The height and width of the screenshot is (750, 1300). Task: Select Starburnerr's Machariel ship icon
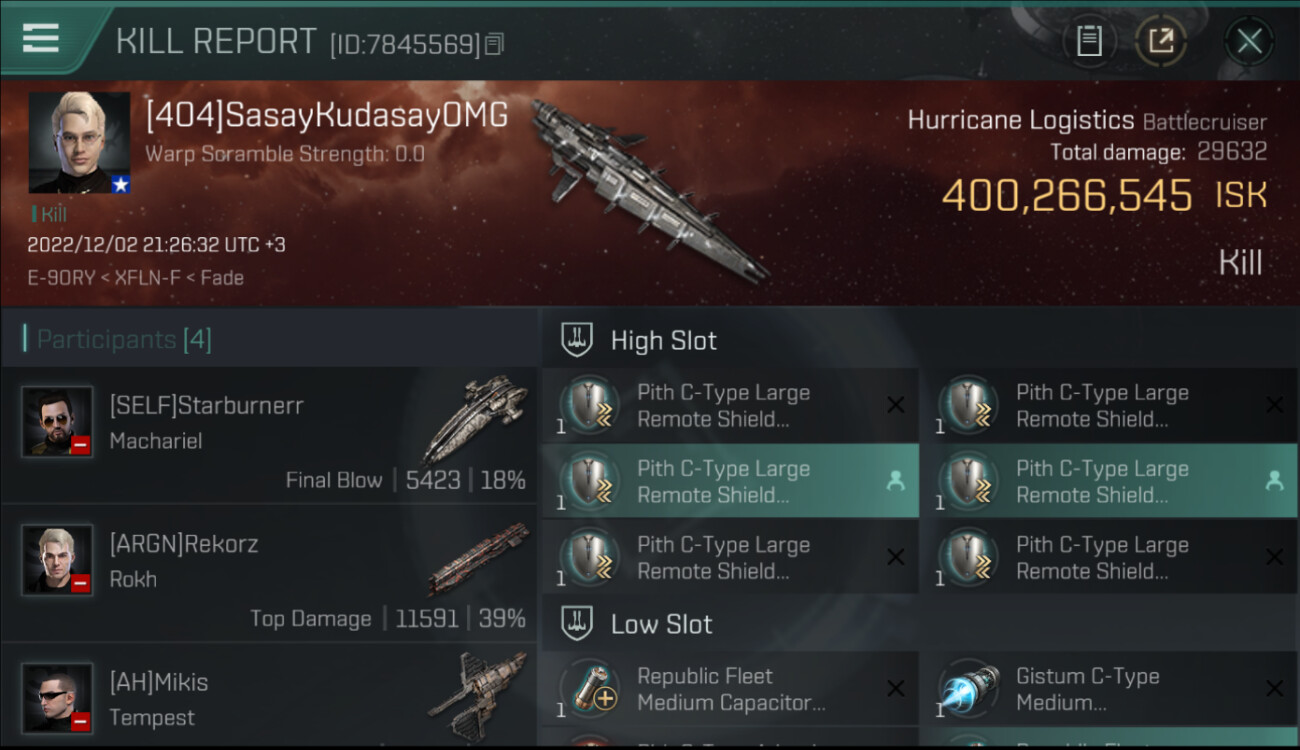pos(475,418)
